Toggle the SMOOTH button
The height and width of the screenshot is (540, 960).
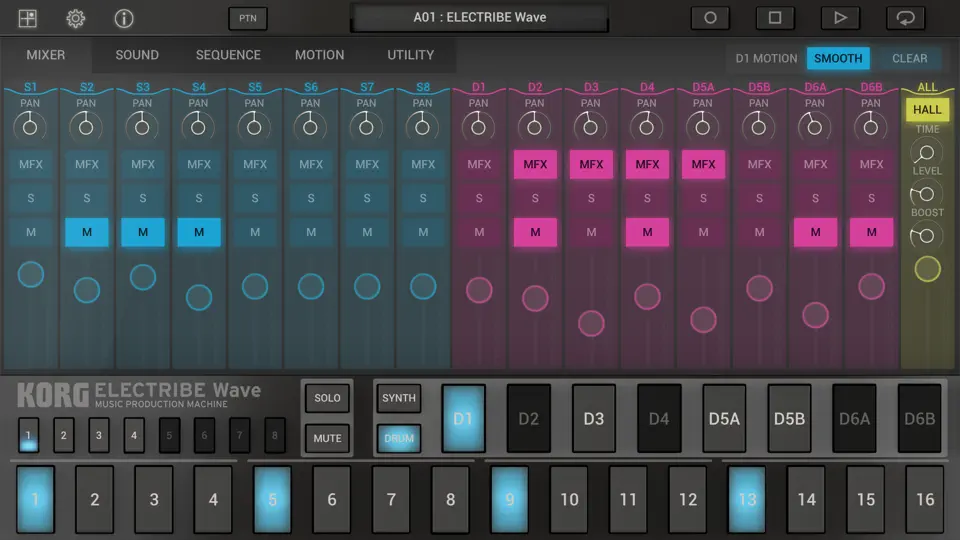(838, 58)
